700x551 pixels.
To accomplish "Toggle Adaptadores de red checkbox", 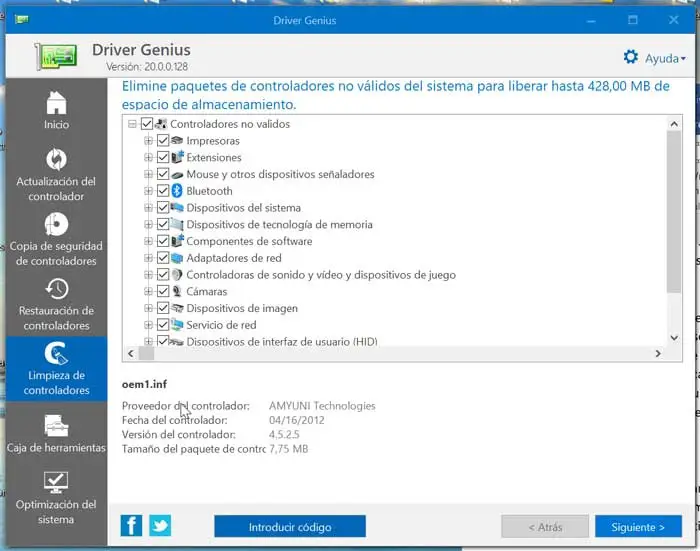I will pos(163,258).
